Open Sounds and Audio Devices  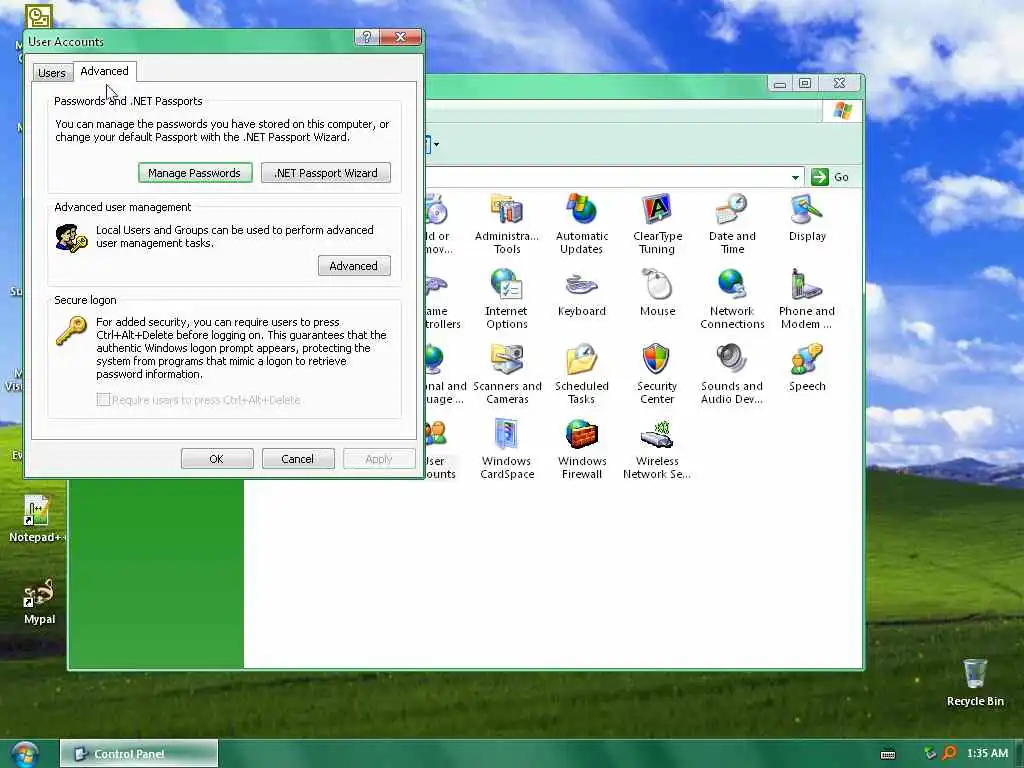[732, 374]
